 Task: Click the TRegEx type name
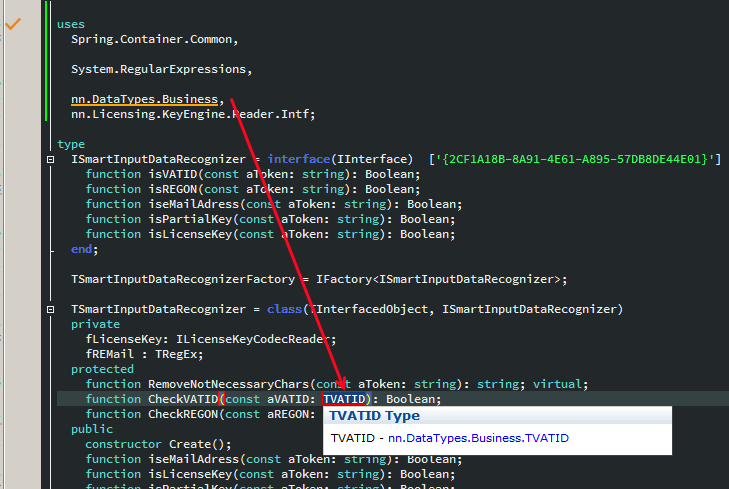click(x=176, y=354)
